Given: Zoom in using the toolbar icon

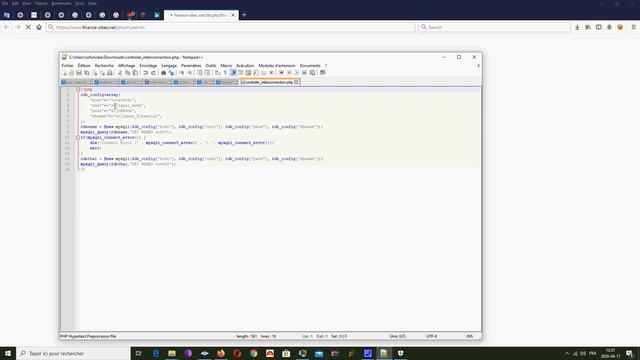Looking at the screenshot, I should pyautogui.click(x=181, y=73).
